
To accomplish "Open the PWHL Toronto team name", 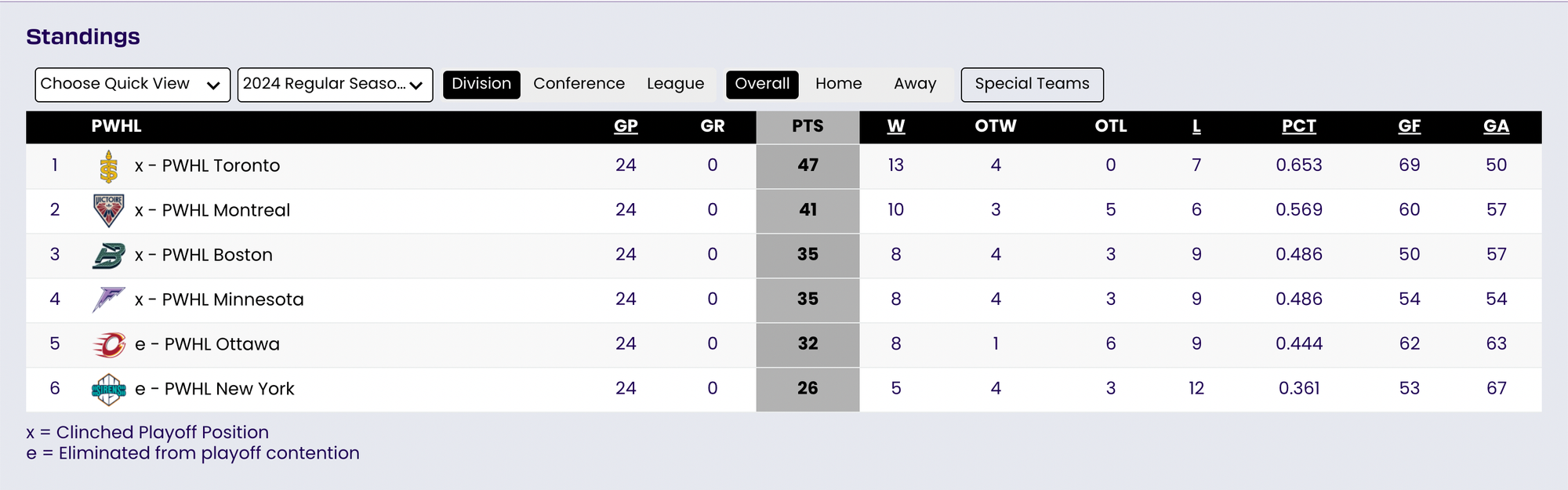I will click(x=220, y=166).
